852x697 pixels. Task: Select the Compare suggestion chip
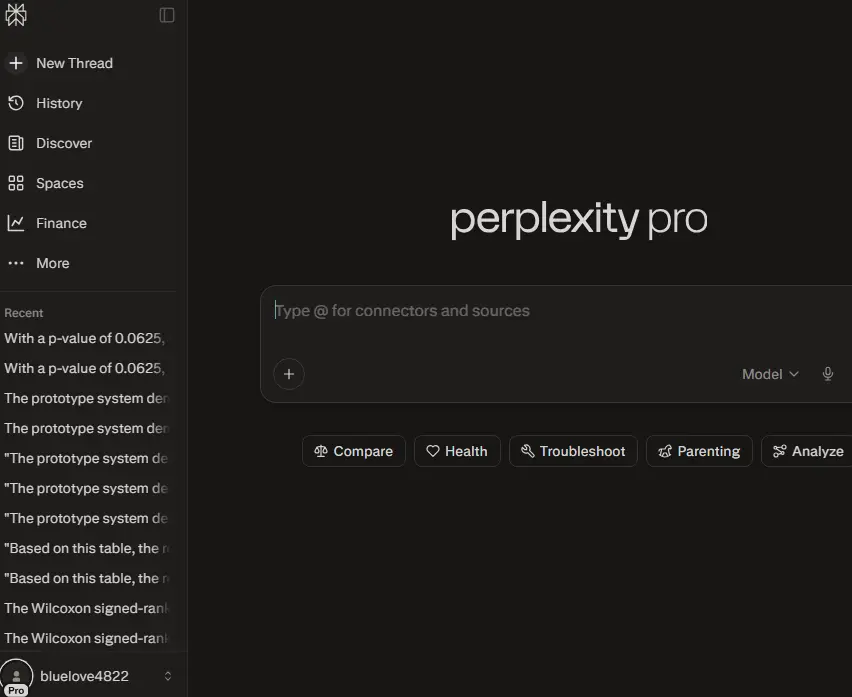tap(354, 451)
